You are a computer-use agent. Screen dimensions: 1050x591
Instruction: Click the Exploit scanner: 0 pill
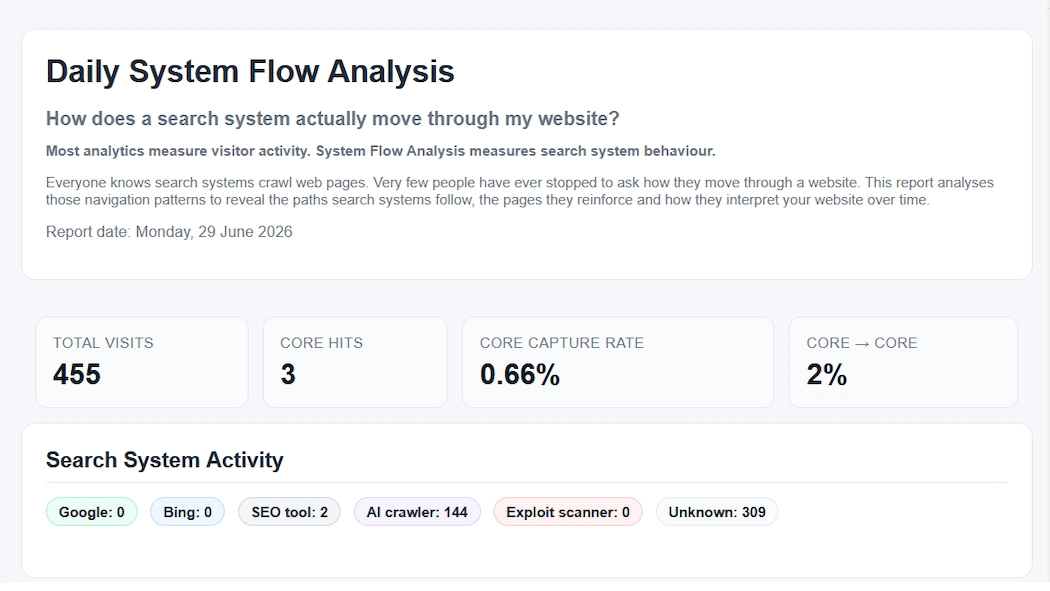[568, 512]
